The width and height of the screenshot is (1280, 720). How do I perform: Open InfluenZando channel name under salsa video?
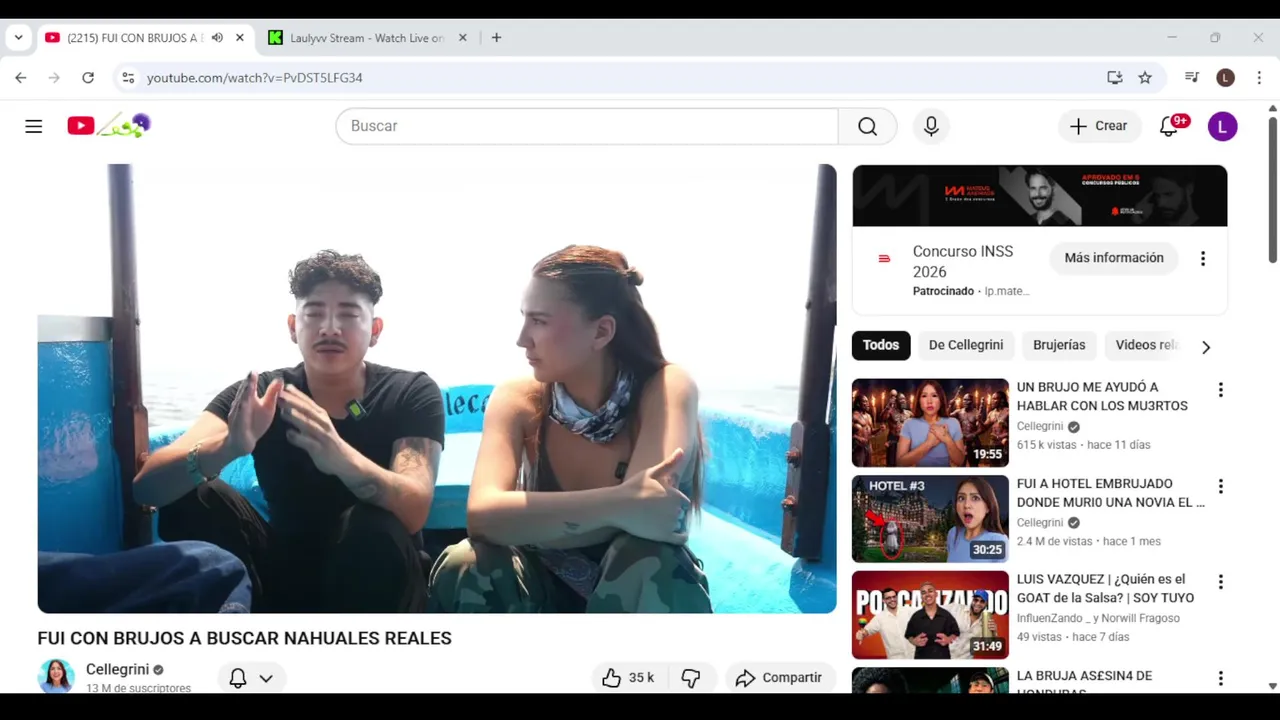tap(1098, 618)
